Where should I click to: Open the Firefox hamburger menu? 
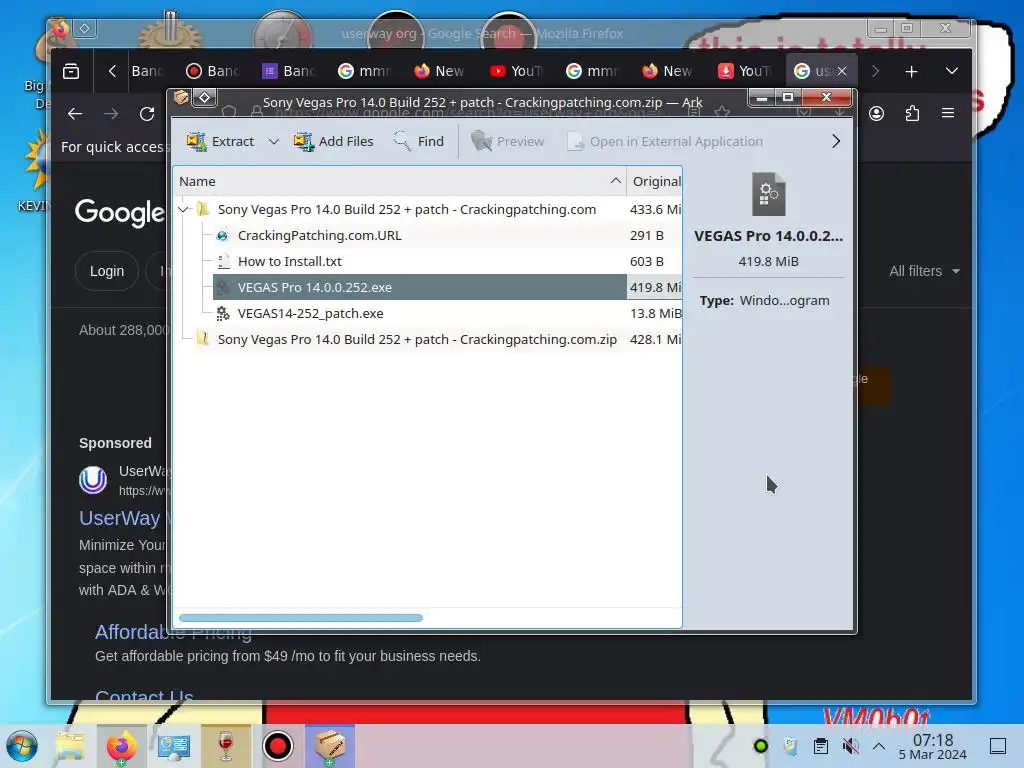(948, 113)
